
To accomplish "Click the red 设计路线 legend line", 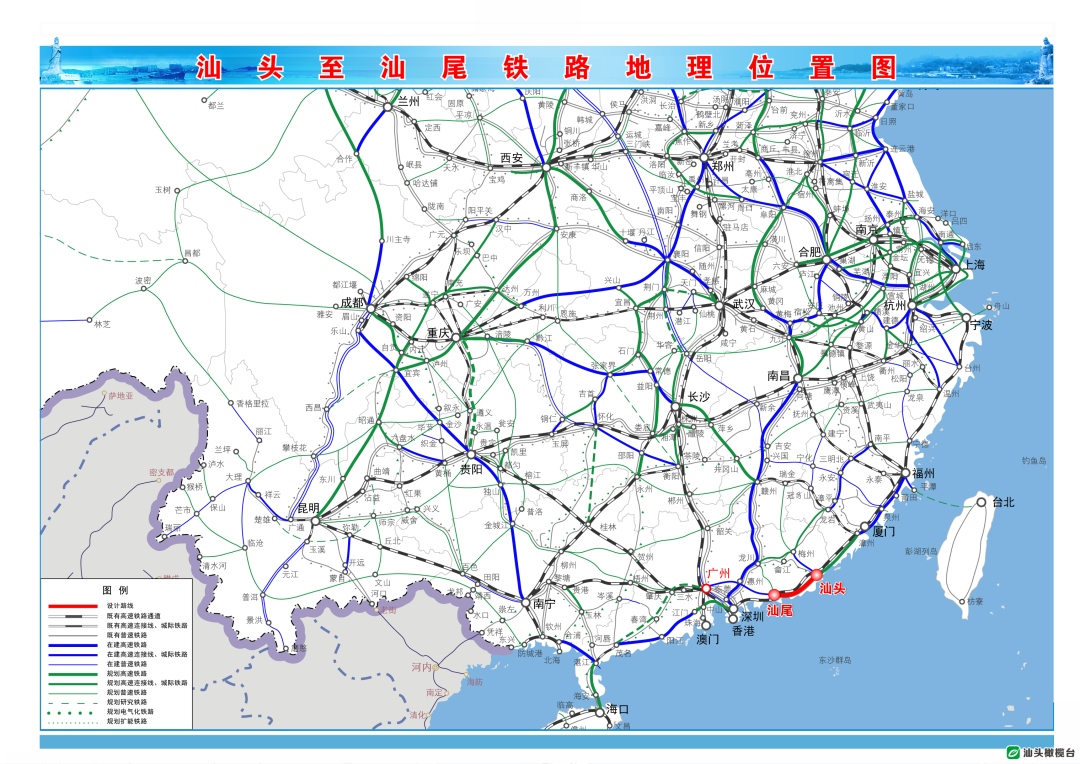I will tap(72, 606).
